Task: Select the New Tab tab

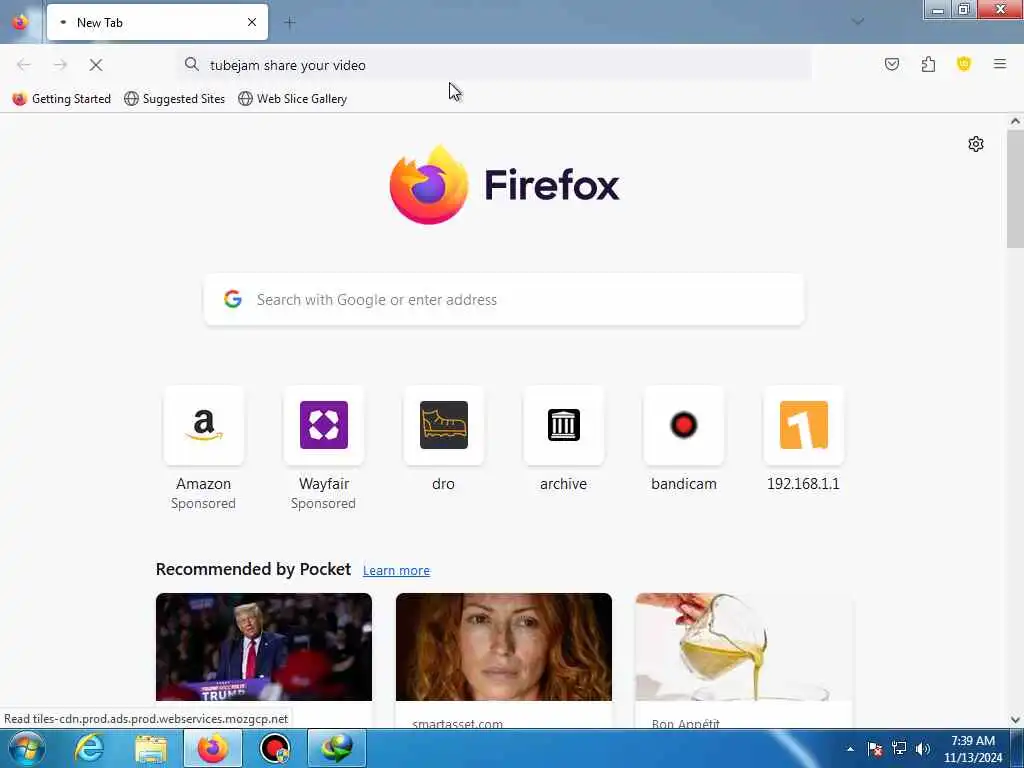Action: [157, 22]
